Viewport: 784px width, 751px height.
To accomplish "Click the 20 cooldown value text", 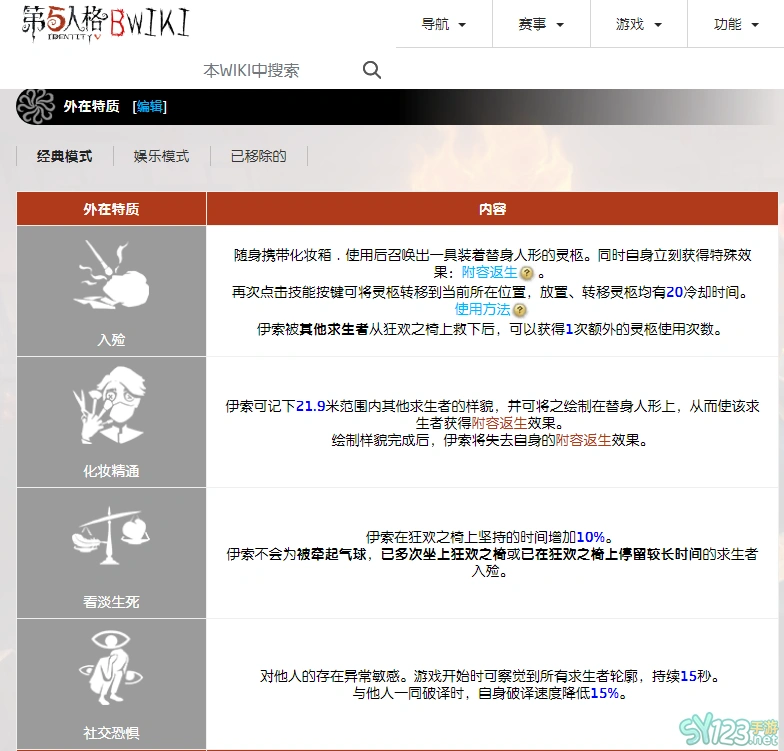I will (x=674, y=292).
